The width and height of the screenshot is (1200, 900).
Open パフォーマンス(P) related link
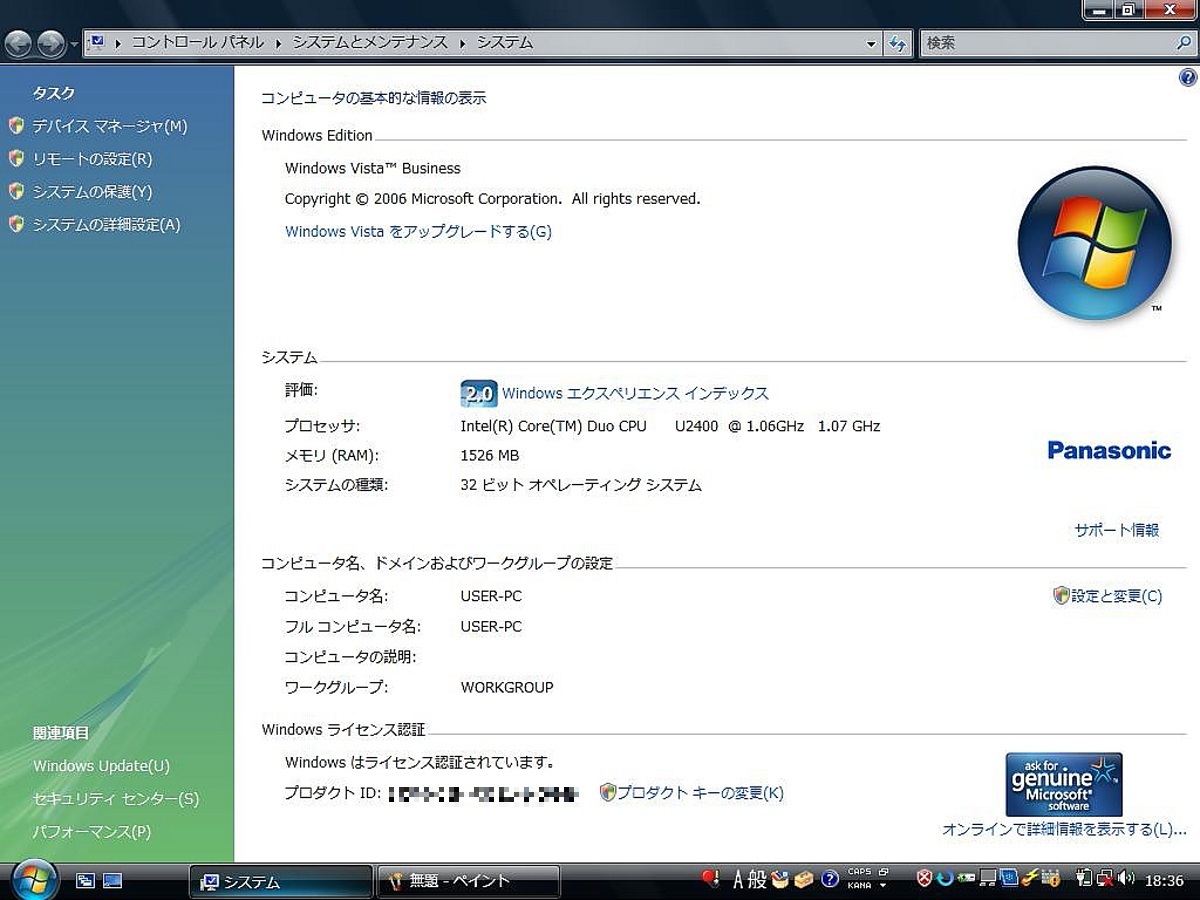92,832
